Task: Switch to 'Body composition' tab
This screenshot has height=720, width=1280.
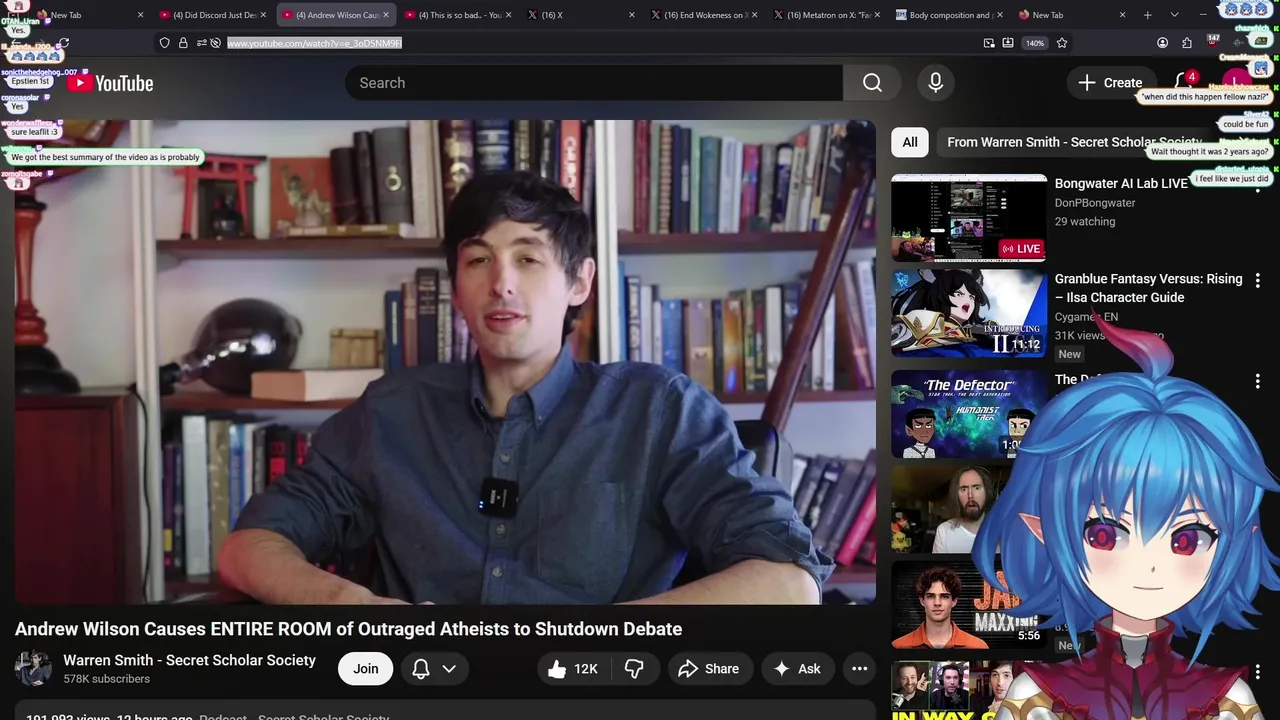Action: click(948, 15)
